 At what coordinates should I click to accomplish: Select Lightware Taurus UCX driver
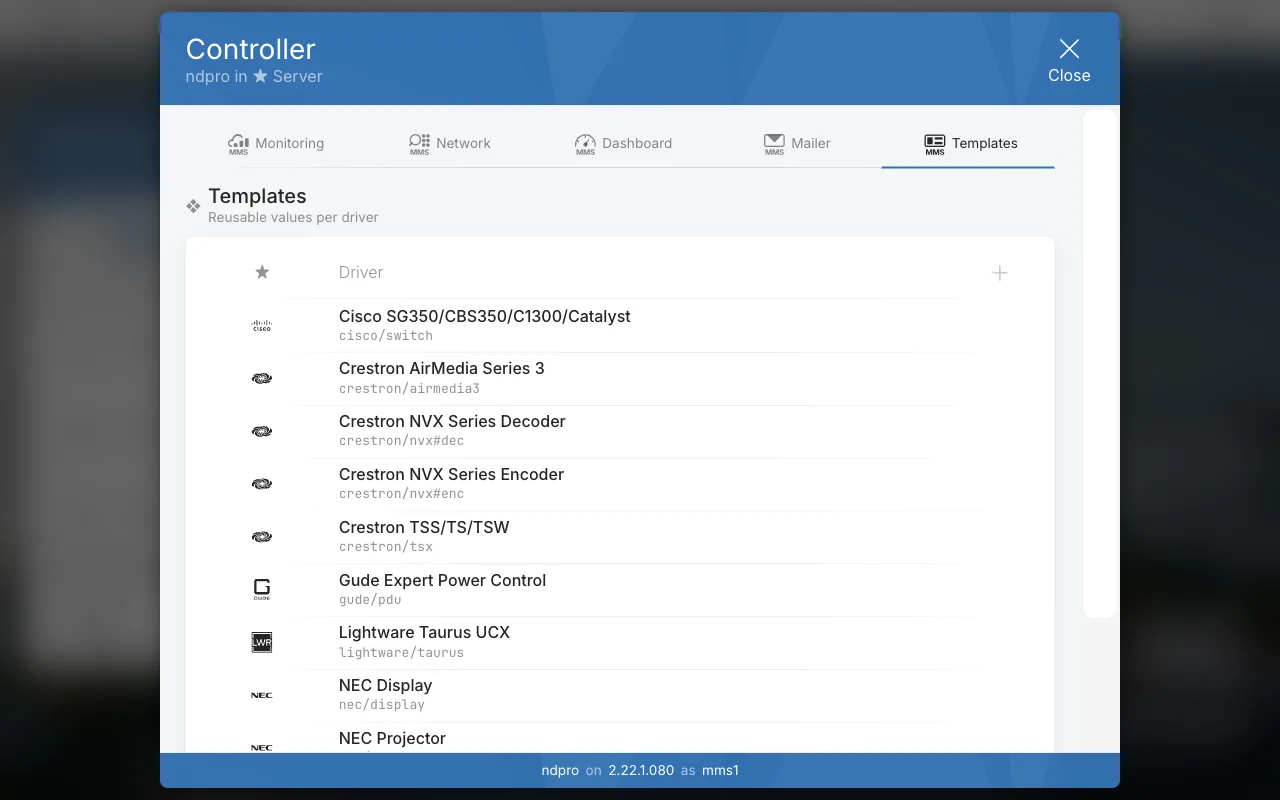tap(620, 642)
